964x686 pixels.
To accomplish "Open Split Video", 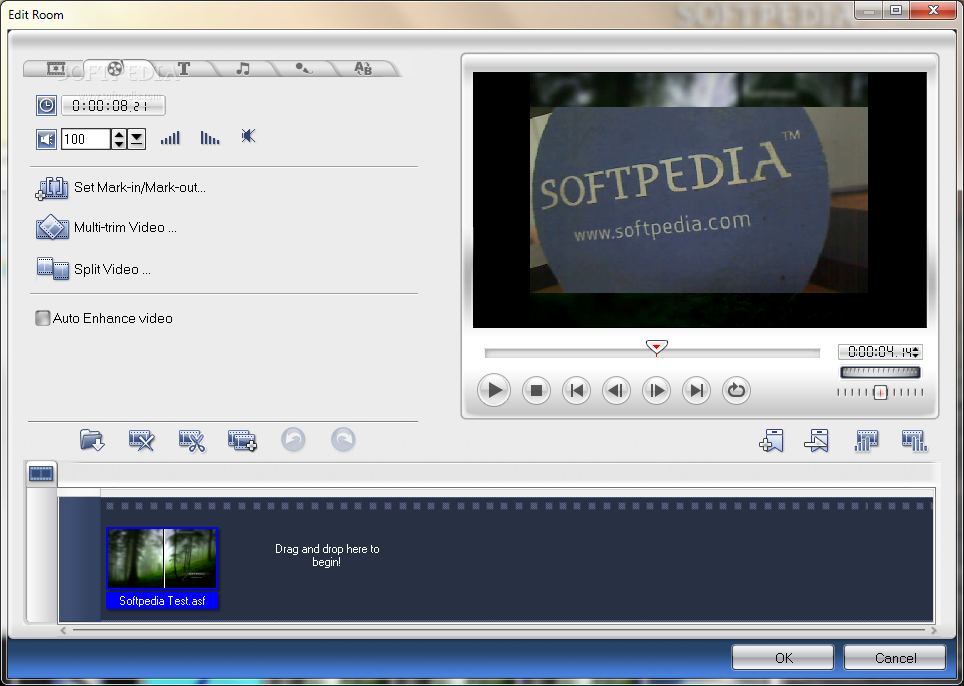I will (113, 269).
